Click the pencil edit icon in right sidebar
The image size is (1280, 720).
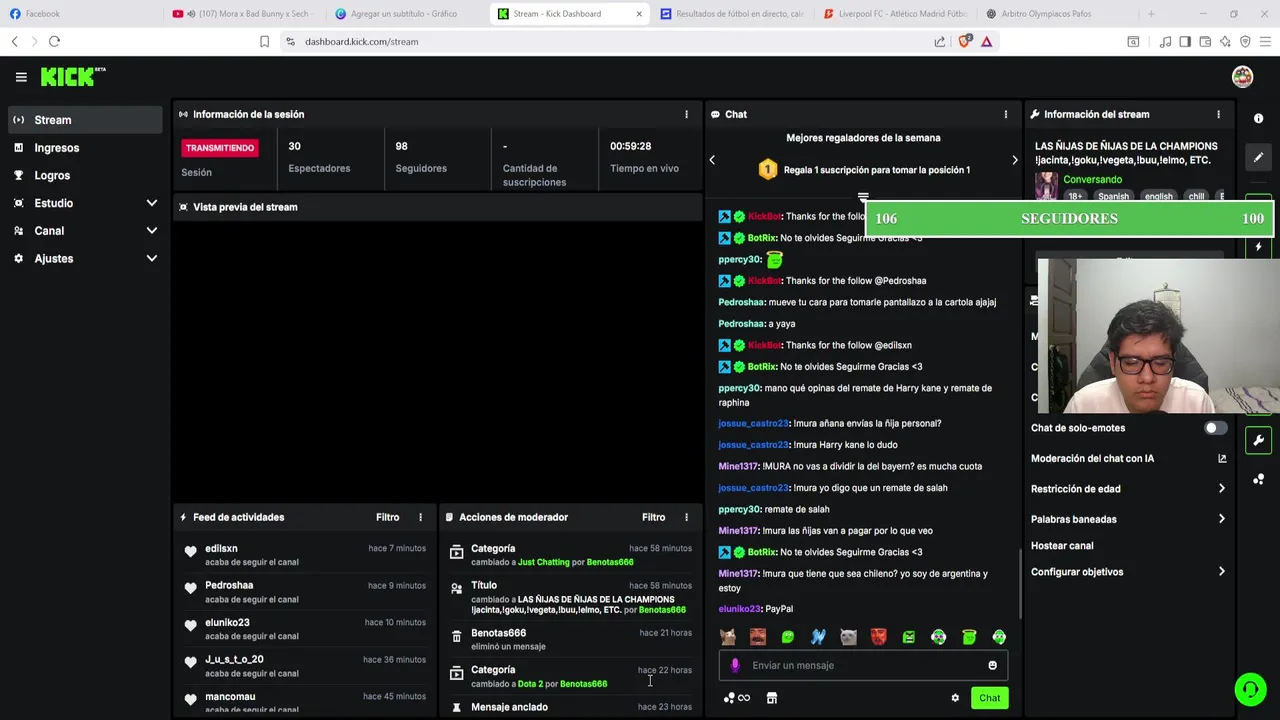tap(1258, 157)
